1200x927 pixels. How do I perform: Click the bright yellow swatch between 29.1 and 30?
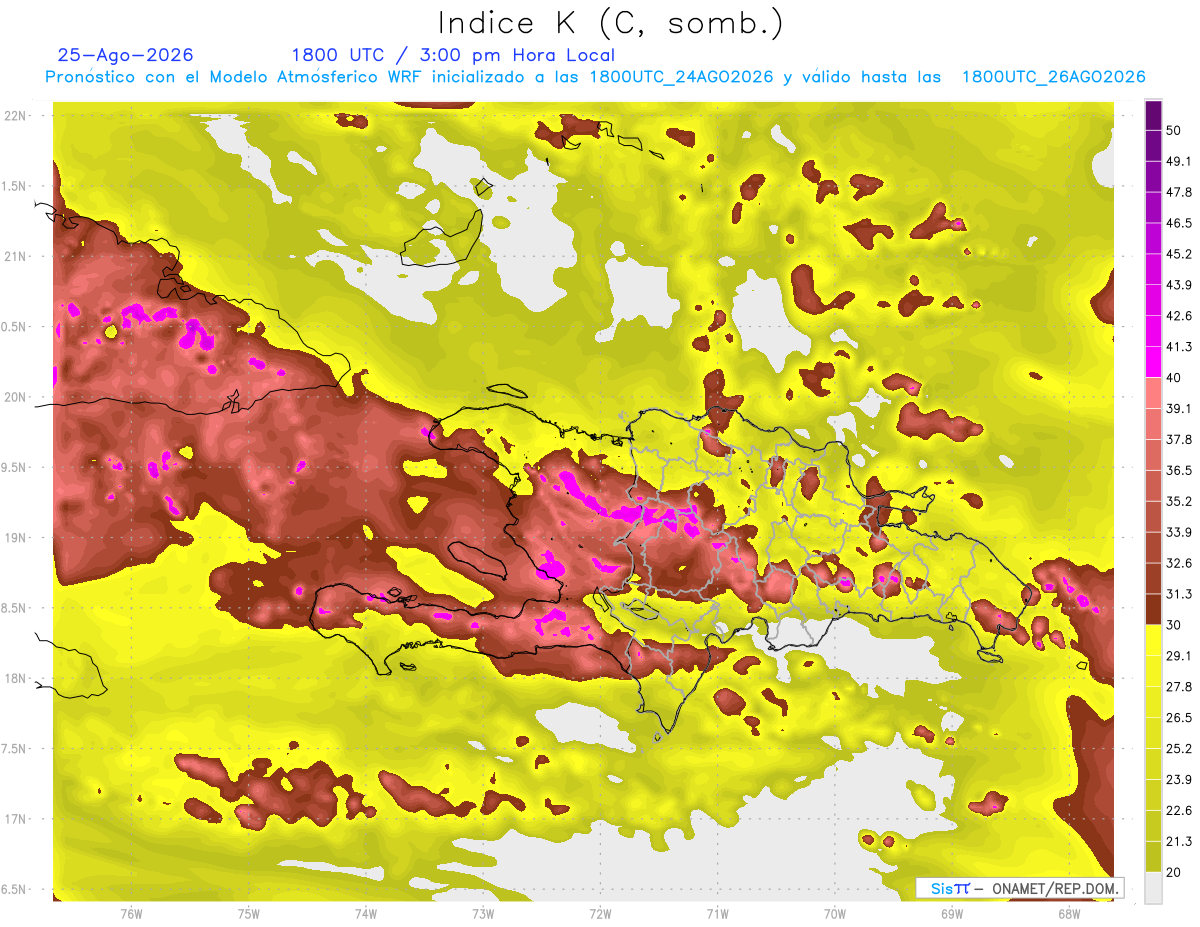[1153, 639]
